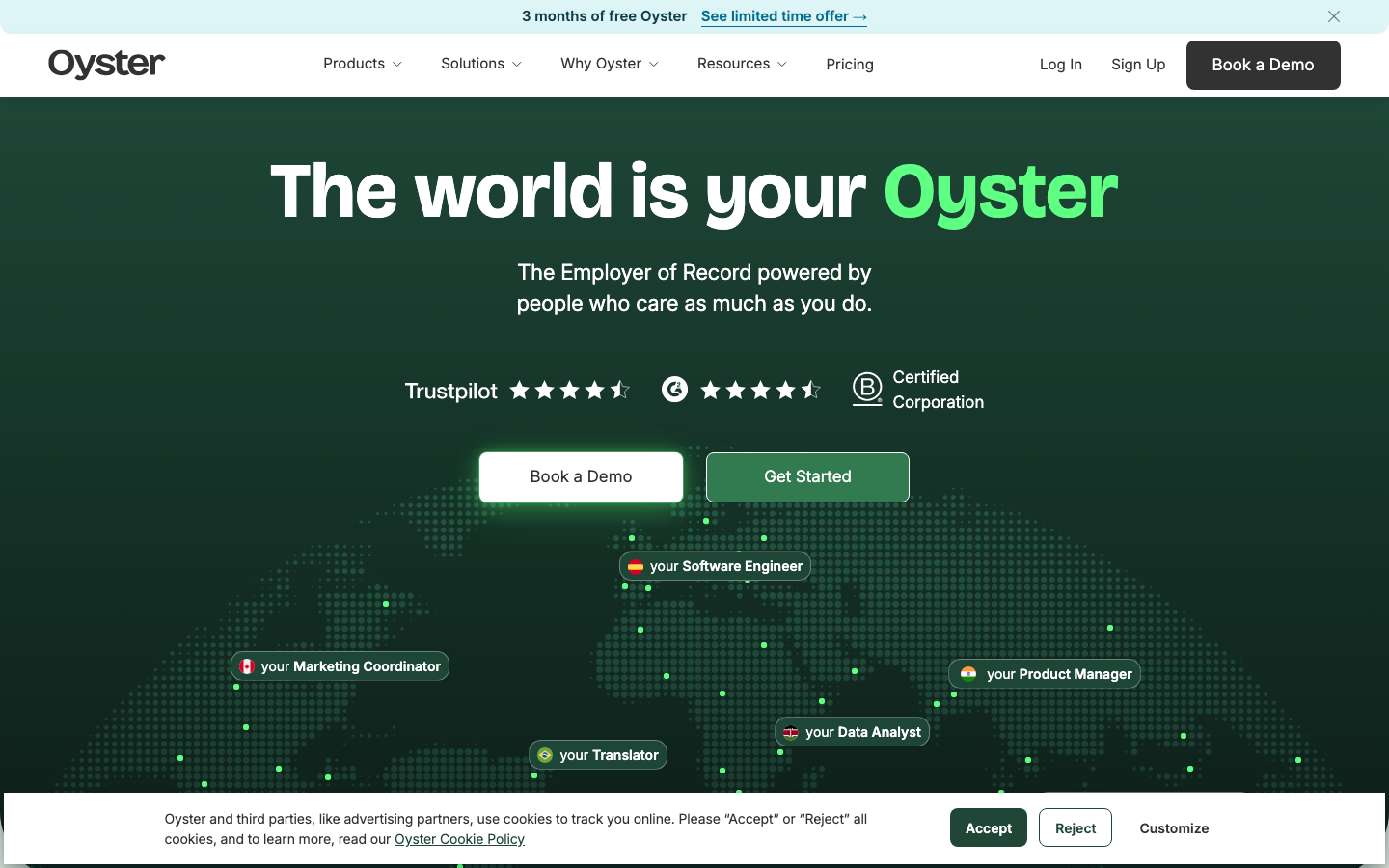Image resolution: width=1389 pixels, height=868 pixels.
Task: Click the Canada flag on Marketing Coordinator tag
Action: [247, 666]
